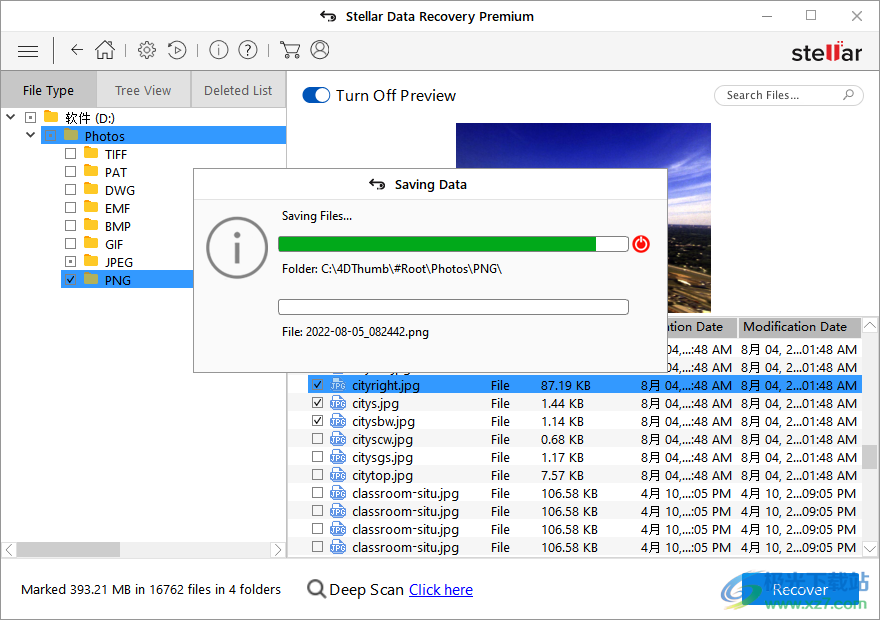Click the file list vertical scrollbar thumb
880x620 pixels.
point(869,456)
